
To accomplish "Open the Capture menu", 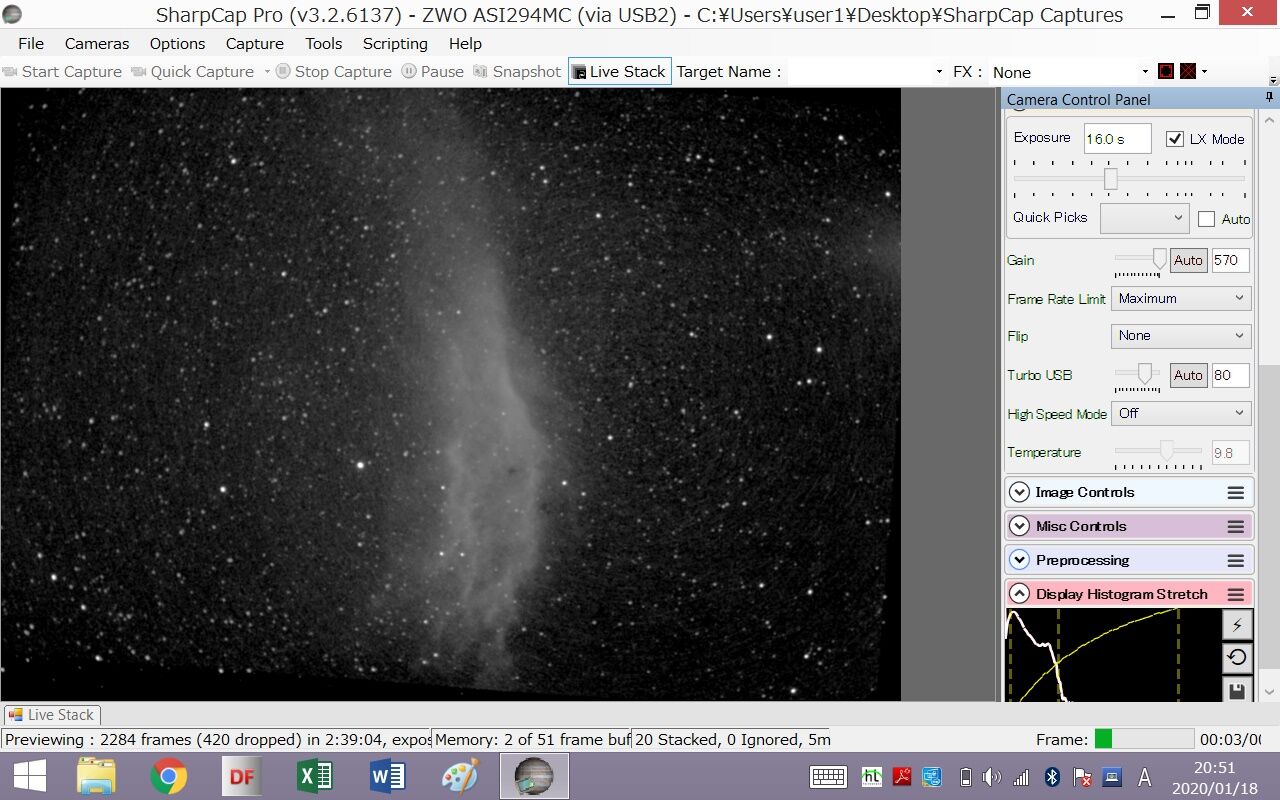I will click(x=255, y=44).
